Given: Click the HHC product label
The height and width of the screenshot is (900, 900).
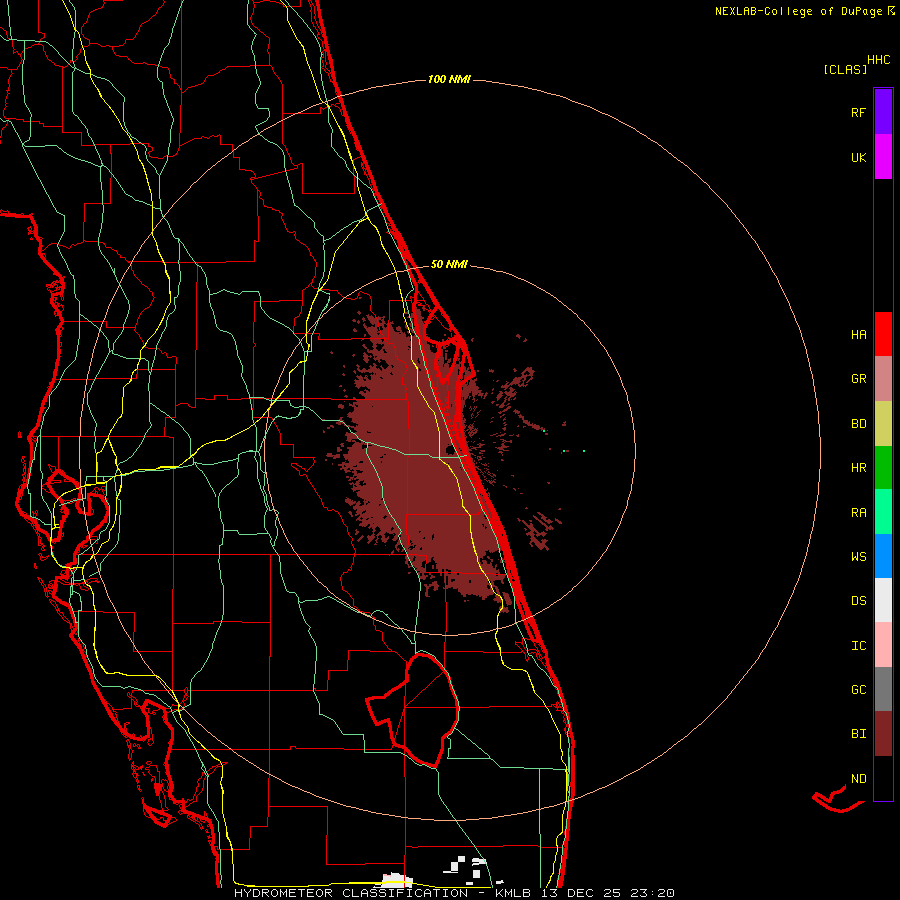Looking at the screenshot, I should point(879,60).
